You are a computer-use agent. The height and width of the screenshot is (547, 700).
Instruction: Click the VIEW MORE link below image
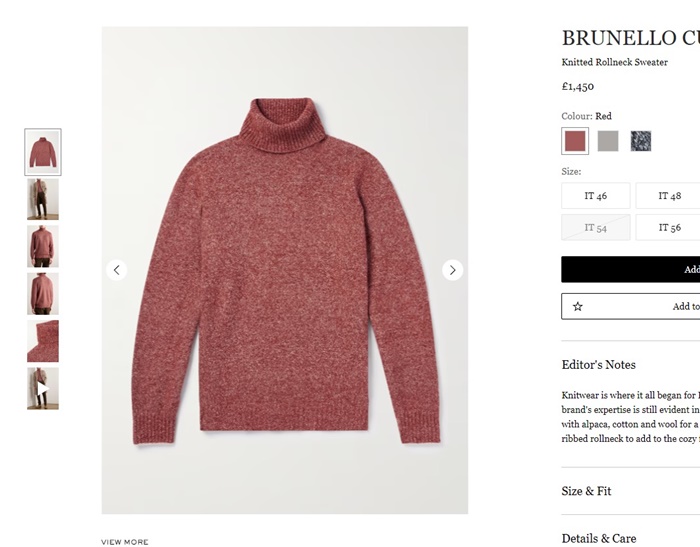click(x=125, y=542)
